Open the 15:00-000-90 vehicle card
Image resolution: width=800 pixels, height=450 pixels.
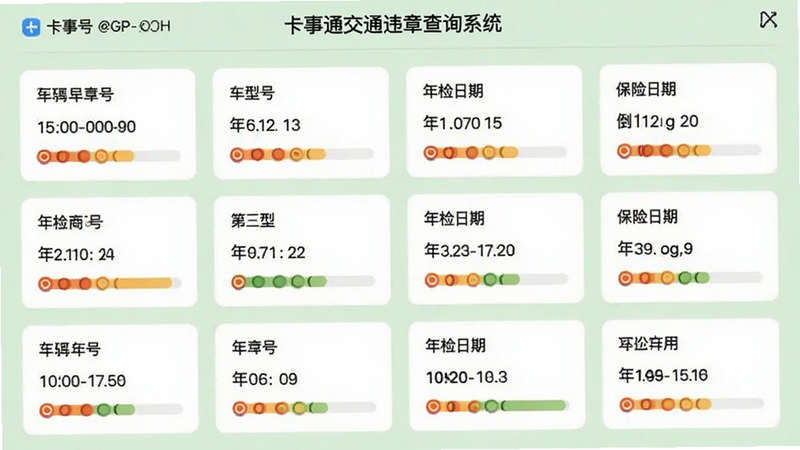(108, 124)
